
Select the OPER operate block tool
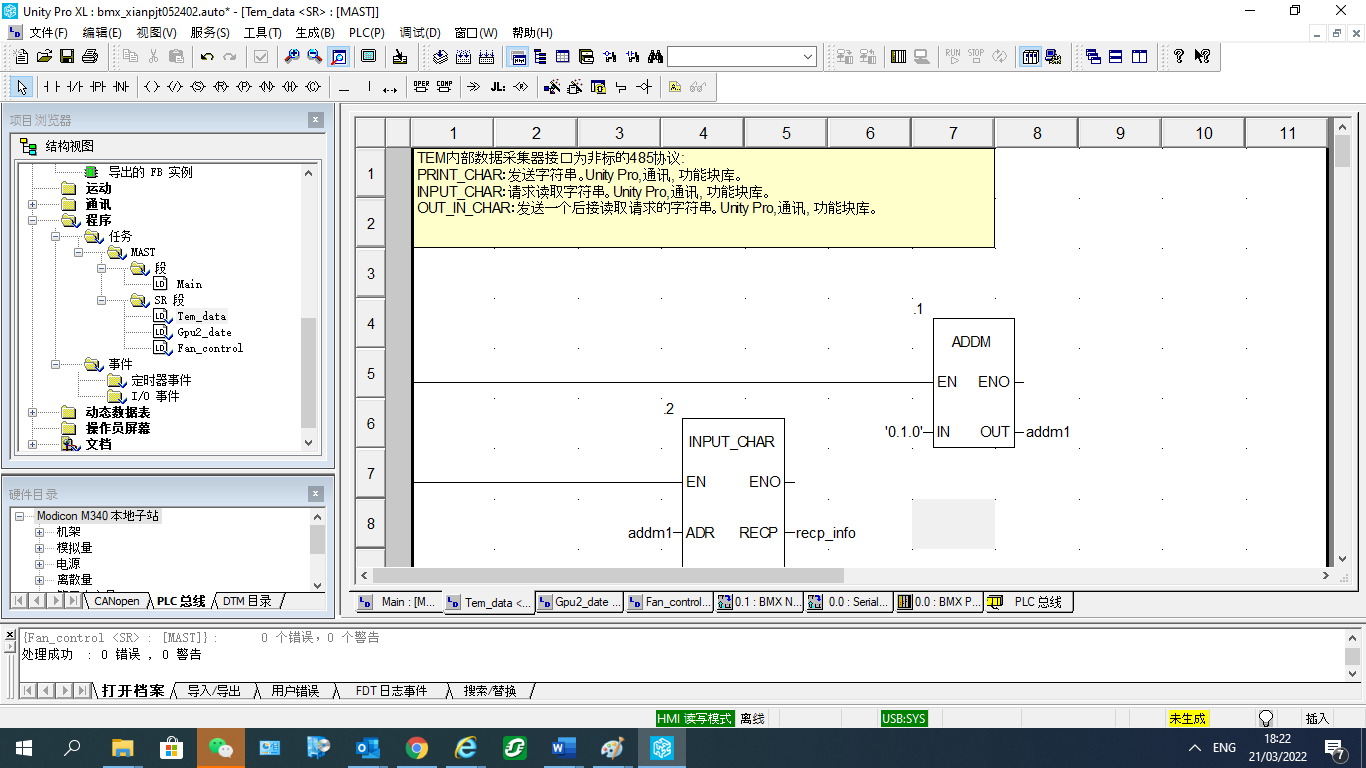click(x=421, y=87)
